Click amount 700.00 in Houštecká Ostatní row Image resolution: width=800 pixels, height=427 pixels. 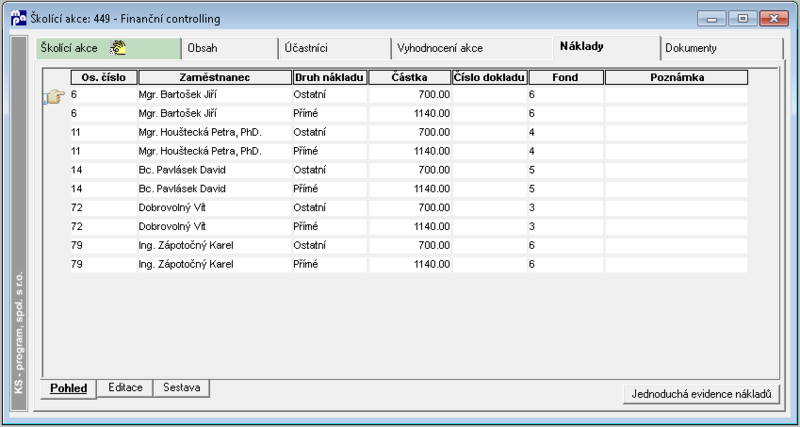[410, 132]
